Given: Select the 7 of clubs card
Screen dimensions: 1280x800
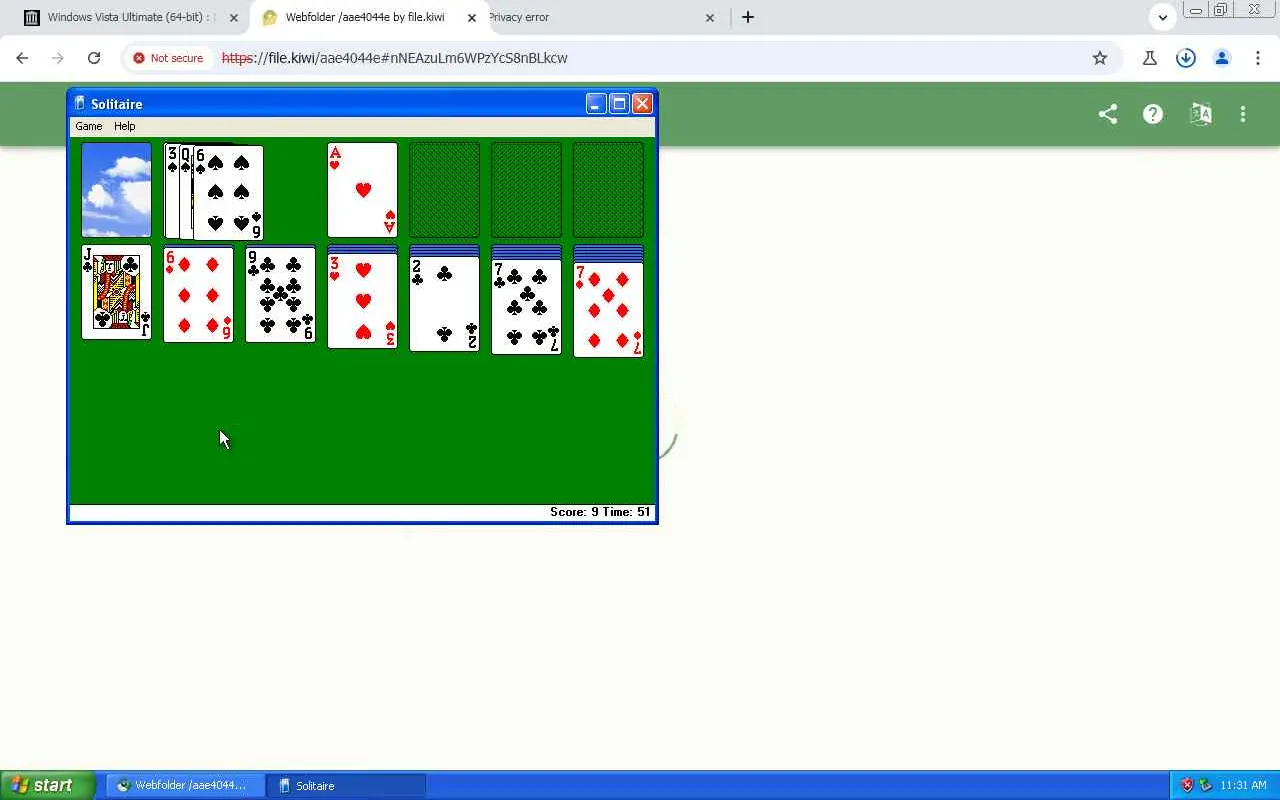Looking at the screenshot, I should point(526,307).
